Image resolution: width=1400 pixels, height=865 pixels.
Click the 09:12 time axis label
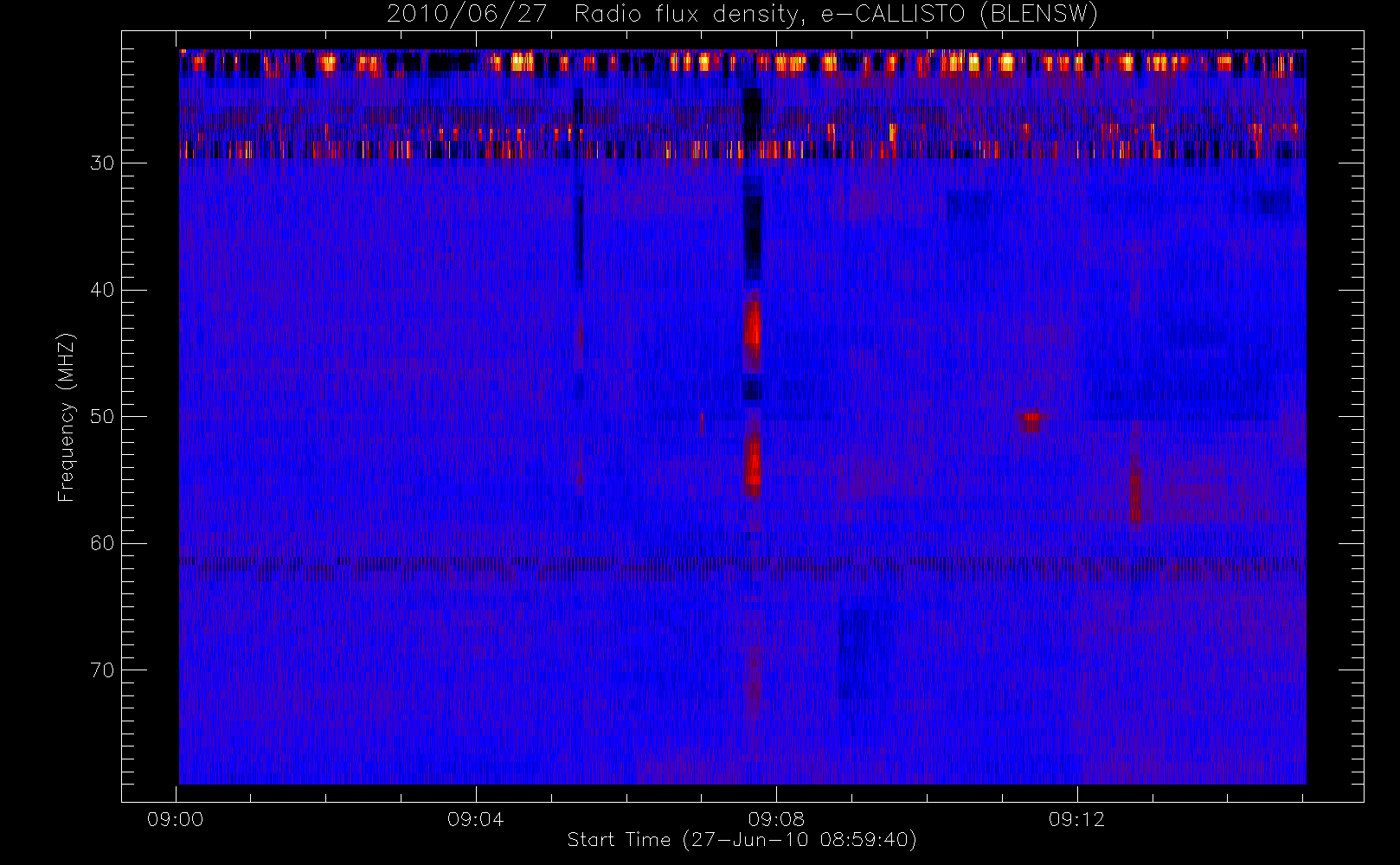coord(1076,819)
